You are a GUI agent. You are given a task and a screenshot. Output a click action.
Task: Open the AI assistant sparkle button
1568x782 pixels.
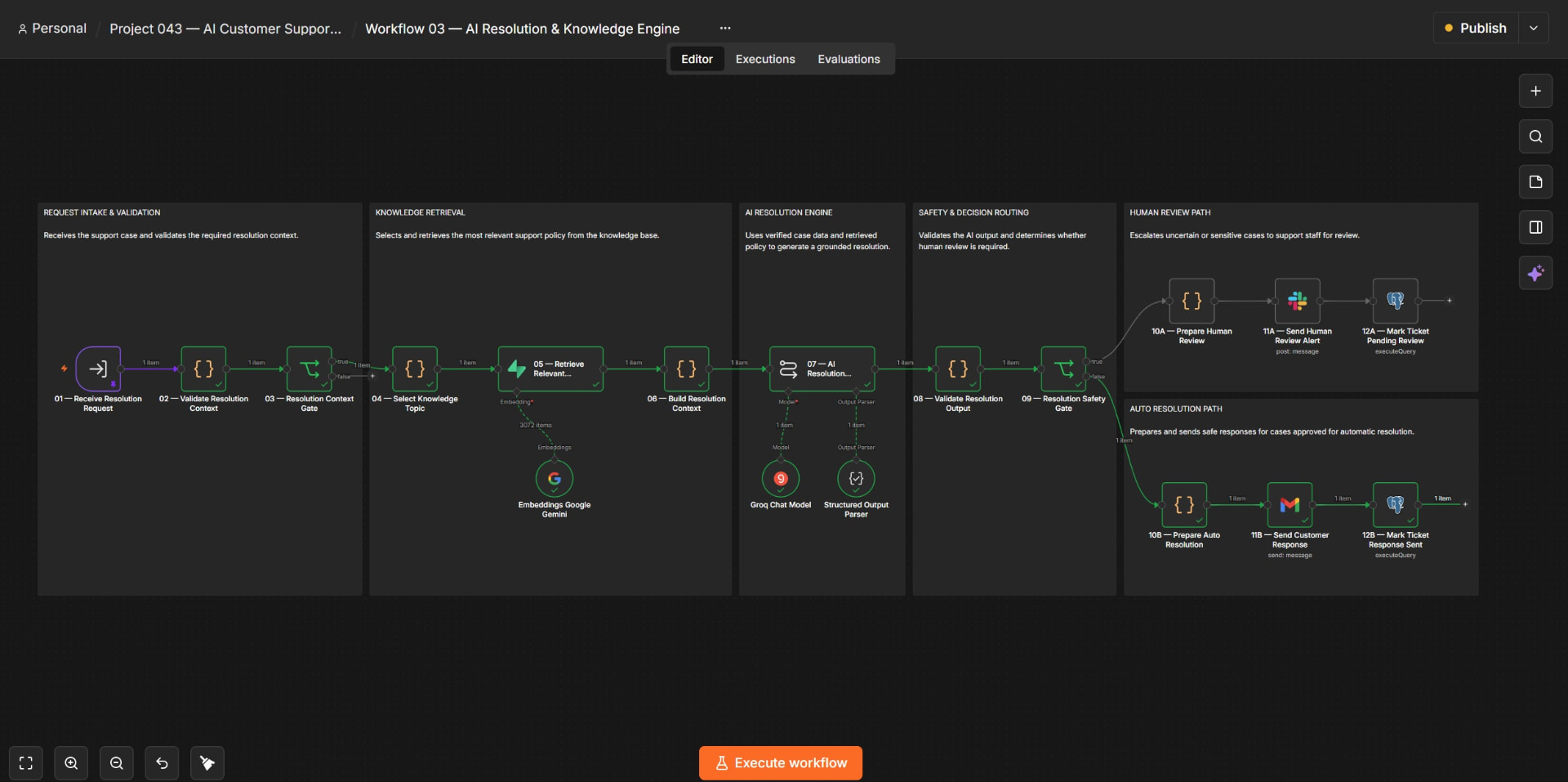1535,273
